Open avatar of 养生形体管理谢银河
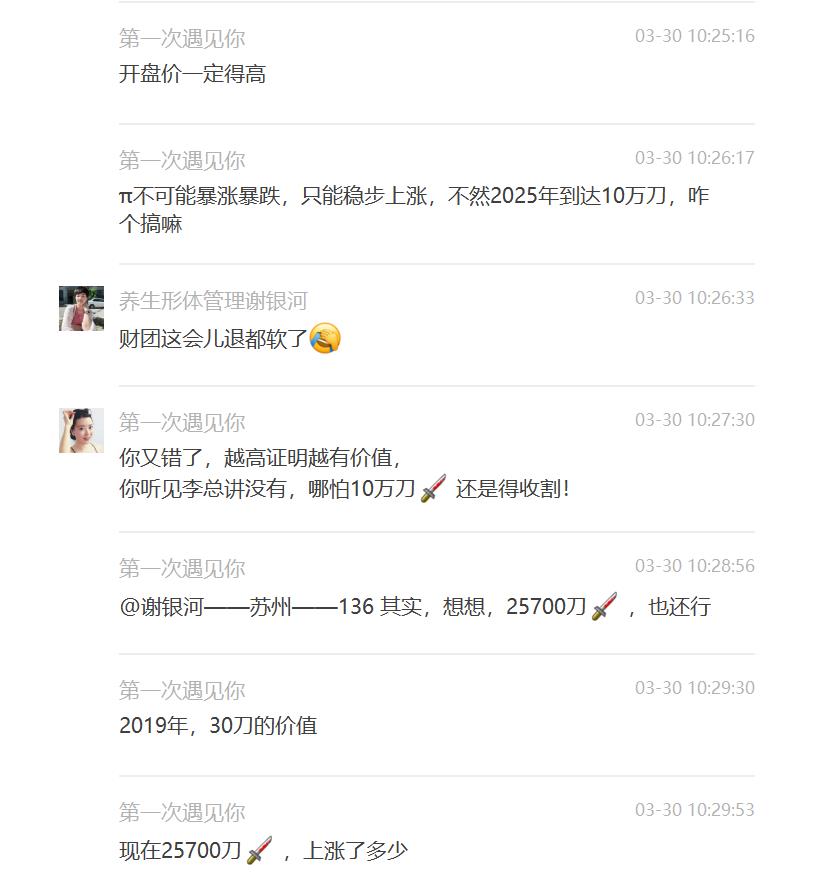817x881 pixels. [81, 308]
